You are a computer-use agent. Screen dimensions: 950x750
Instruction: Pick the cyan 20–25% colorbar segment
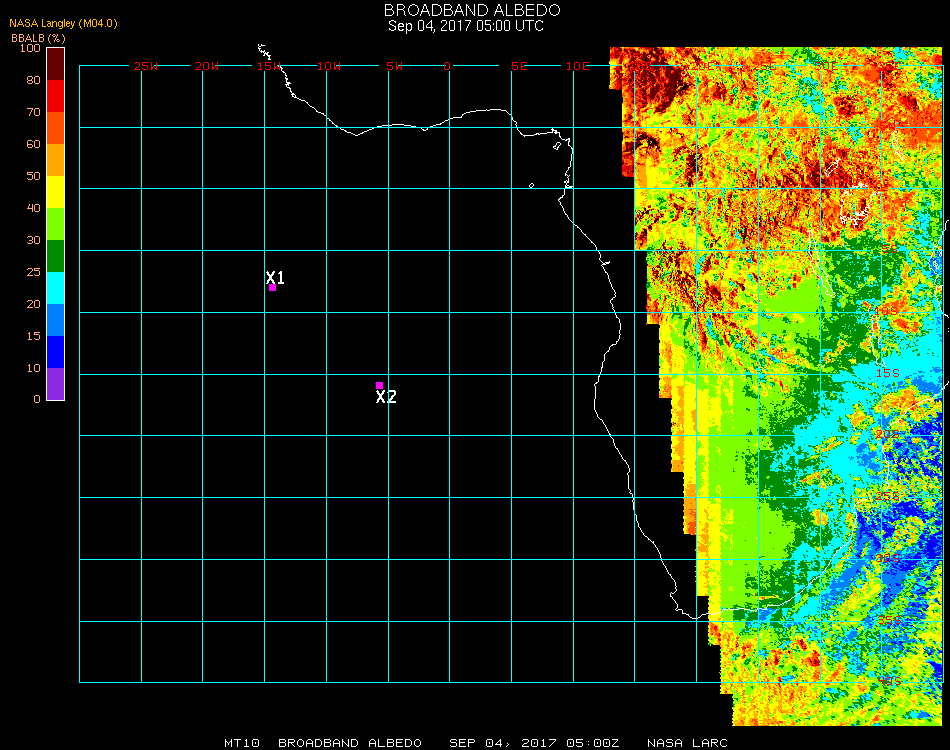click(56, 288)
